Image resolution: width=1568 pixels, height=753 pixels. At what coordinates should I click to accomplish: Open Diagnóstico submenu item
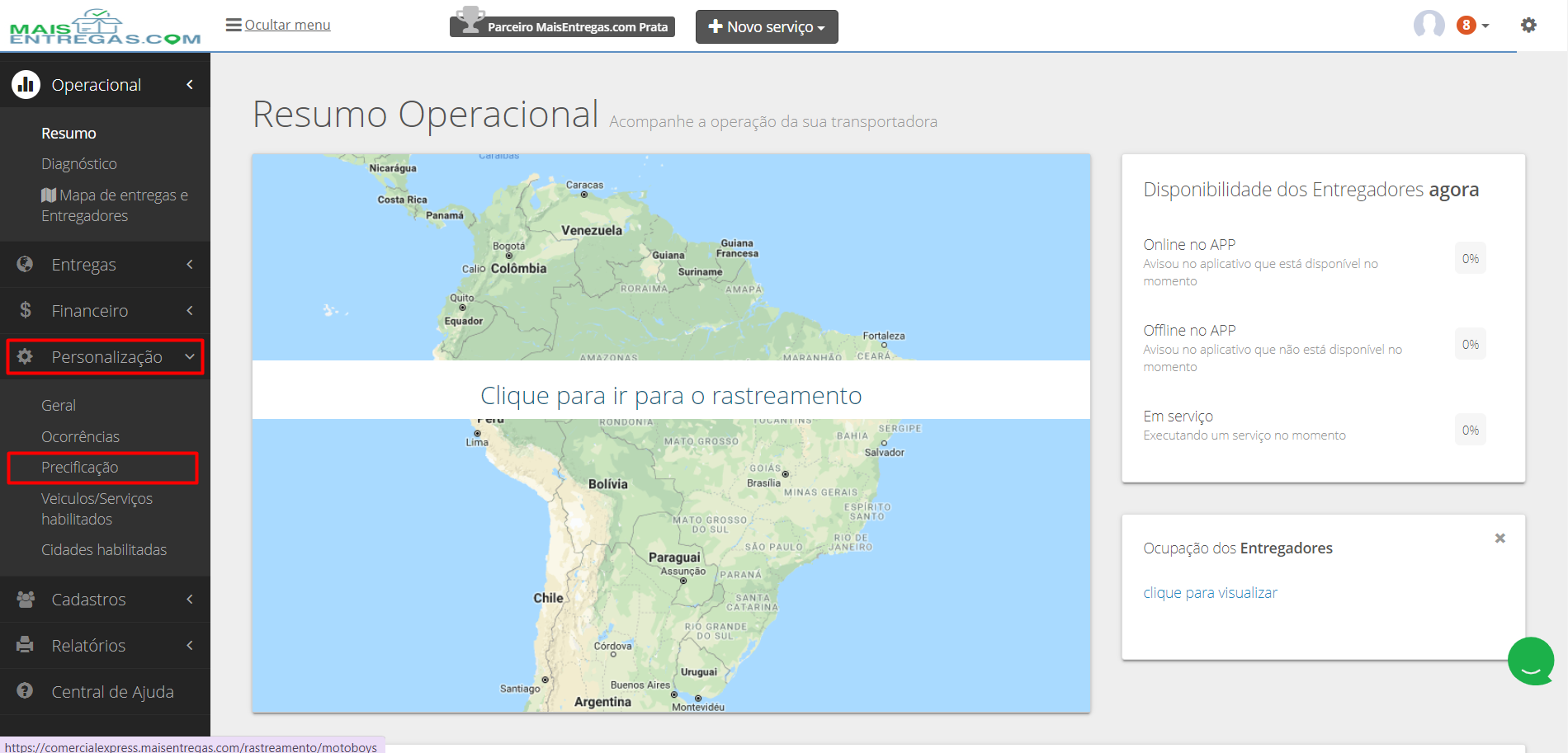tap(79, 163)
